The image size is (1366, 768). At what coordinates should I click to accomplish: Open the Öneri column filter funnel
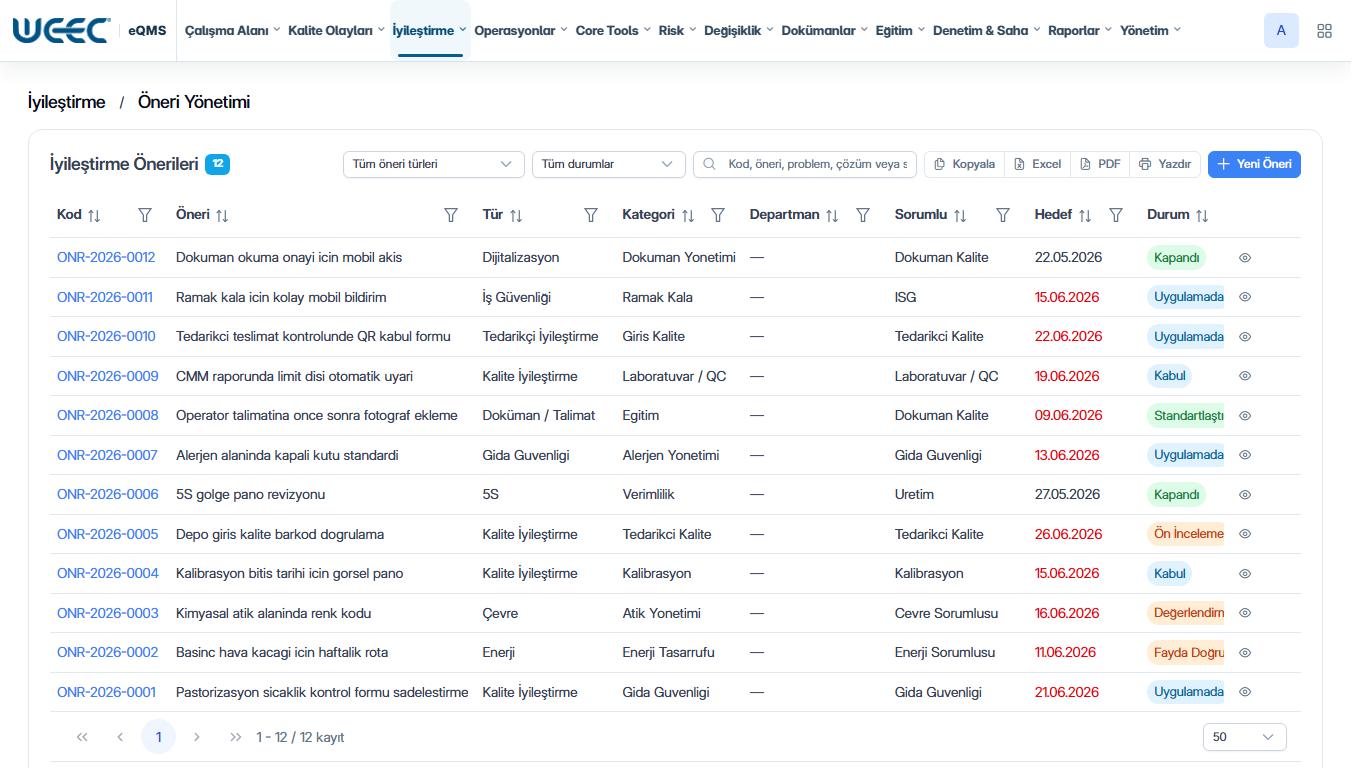pyautogui.click(x=451, y=215)
